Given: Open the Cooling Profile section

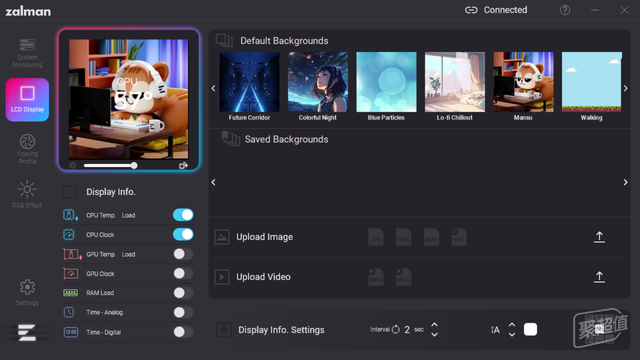Looking at the screenshot, I should [x=27, y=149].
